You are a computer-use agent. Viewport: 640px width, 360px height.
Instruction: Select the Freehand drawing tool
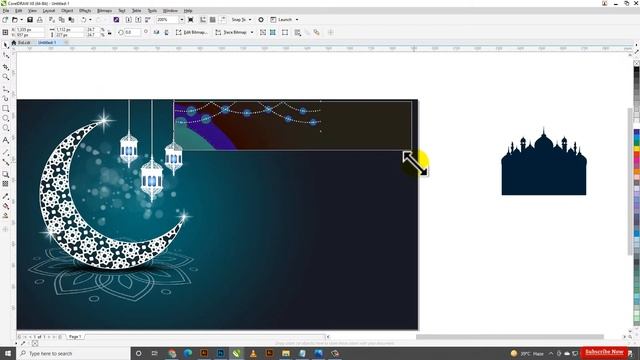point(6,88)
